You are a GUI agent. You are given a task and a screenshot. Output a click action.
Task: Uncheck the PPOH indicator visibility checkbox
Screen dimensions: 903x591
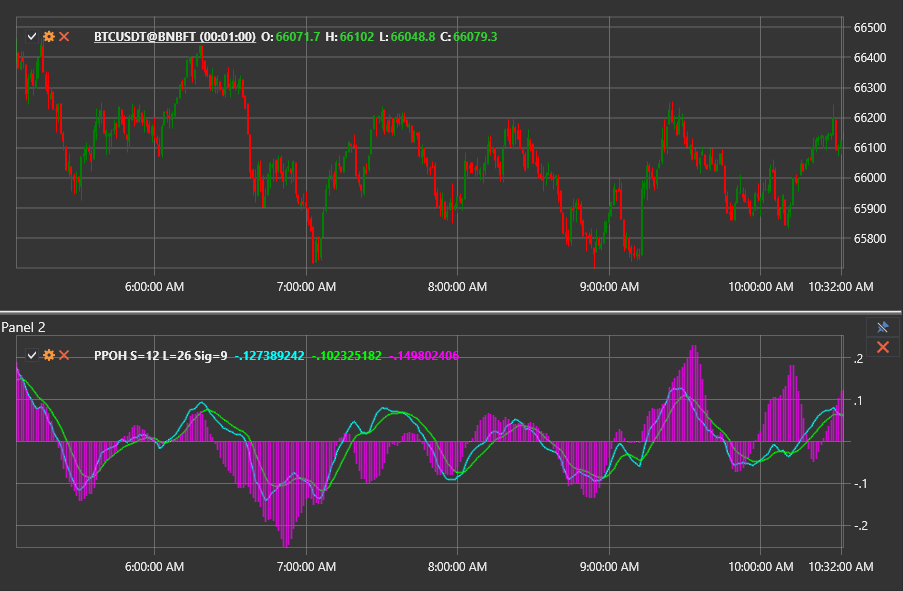pyautogui.click(x=32, y=355)
